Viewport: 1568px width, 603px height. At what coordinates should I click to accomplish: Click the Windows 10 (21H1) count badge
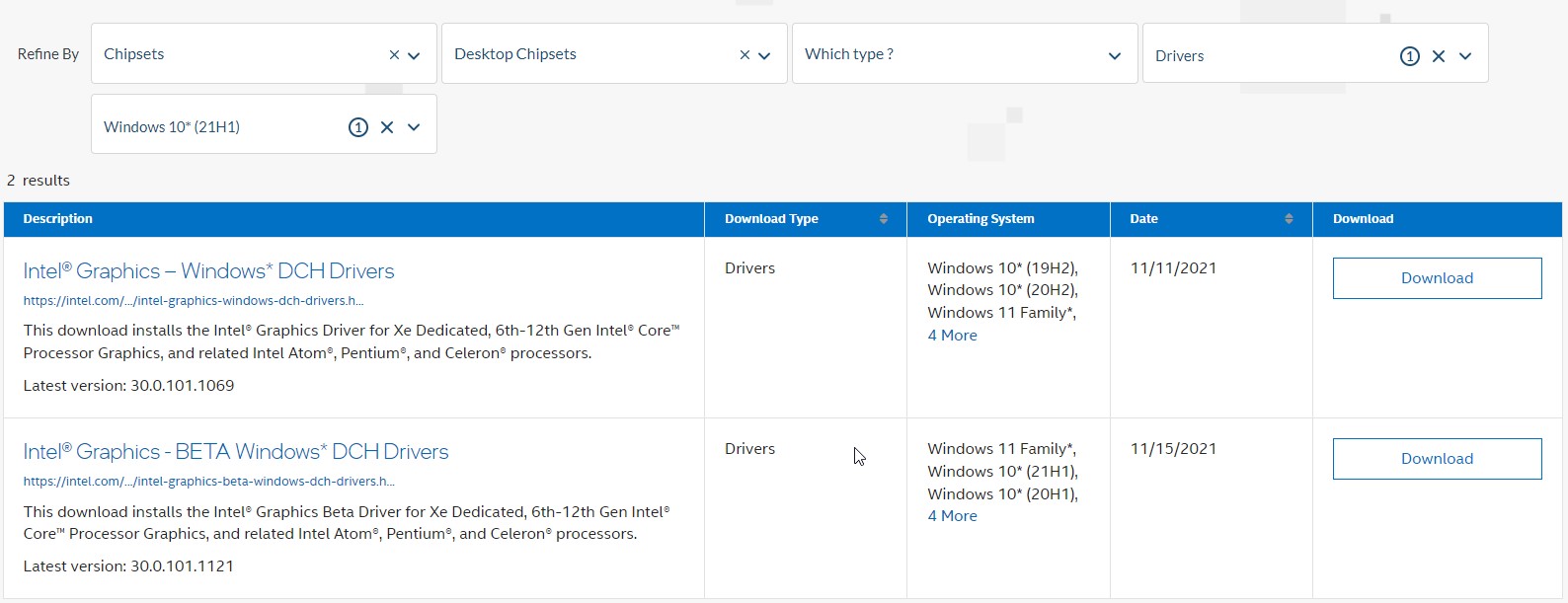point(358,127)
